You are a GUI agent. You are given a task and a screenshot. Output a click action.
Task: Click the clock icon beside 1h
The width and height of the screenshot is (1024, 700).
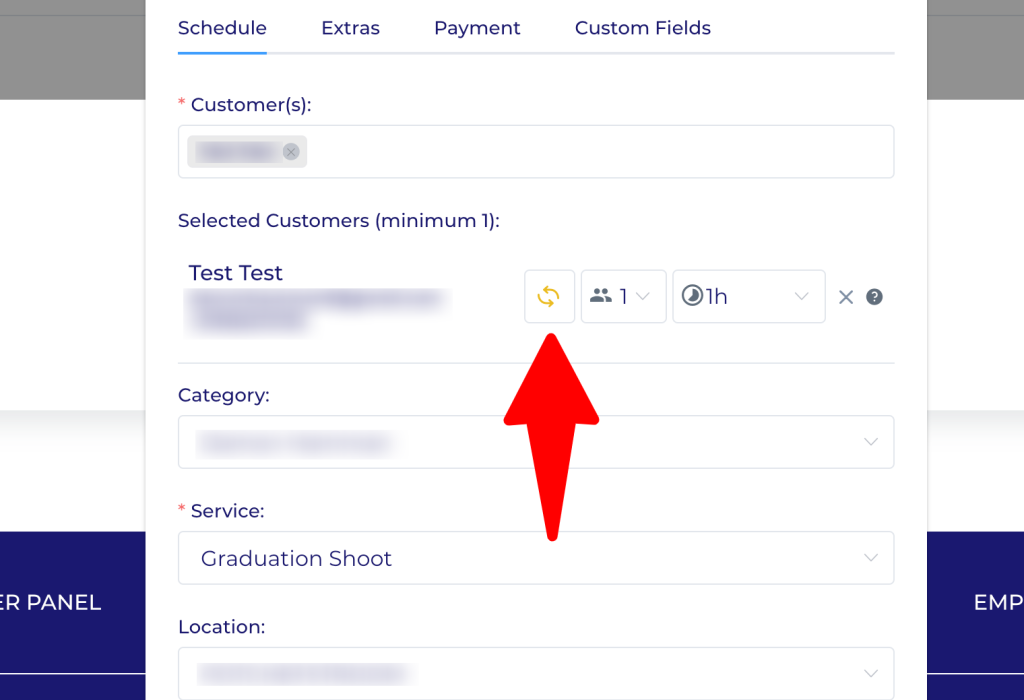[x=692, y=296]
